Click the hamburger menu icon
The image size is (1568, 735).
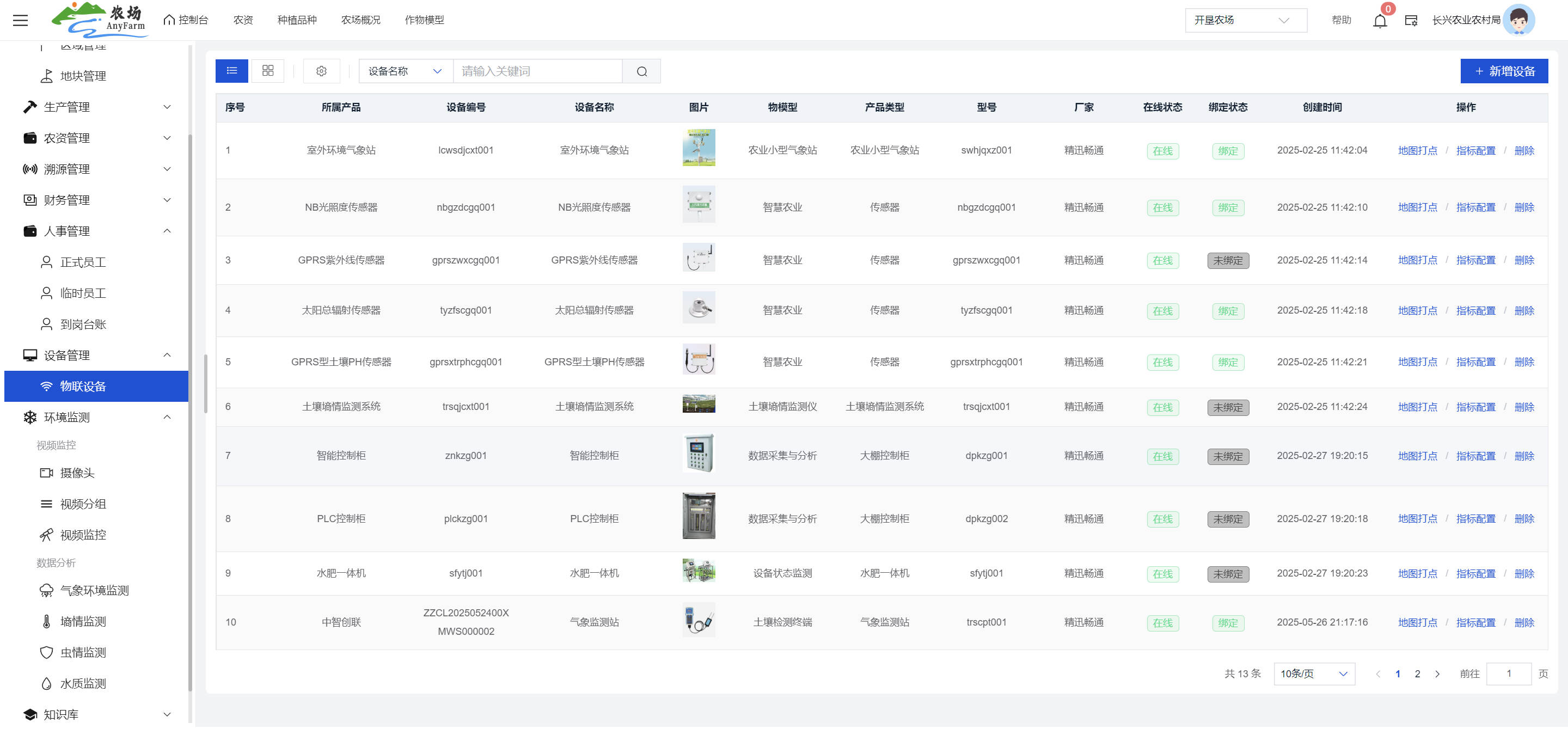click(x=20, y=20)
